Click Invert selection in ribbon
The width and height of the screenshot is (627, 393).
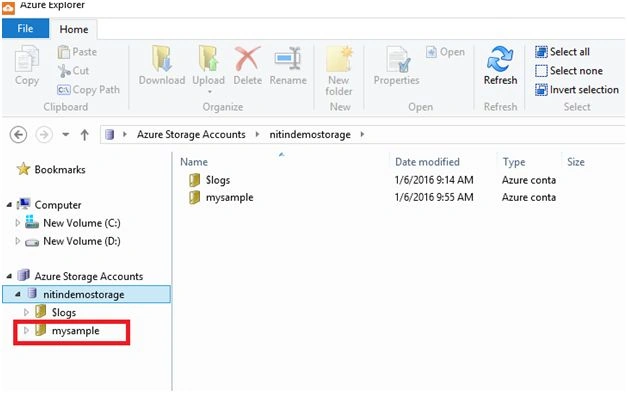pyautogui.click(x=577, y=90)
